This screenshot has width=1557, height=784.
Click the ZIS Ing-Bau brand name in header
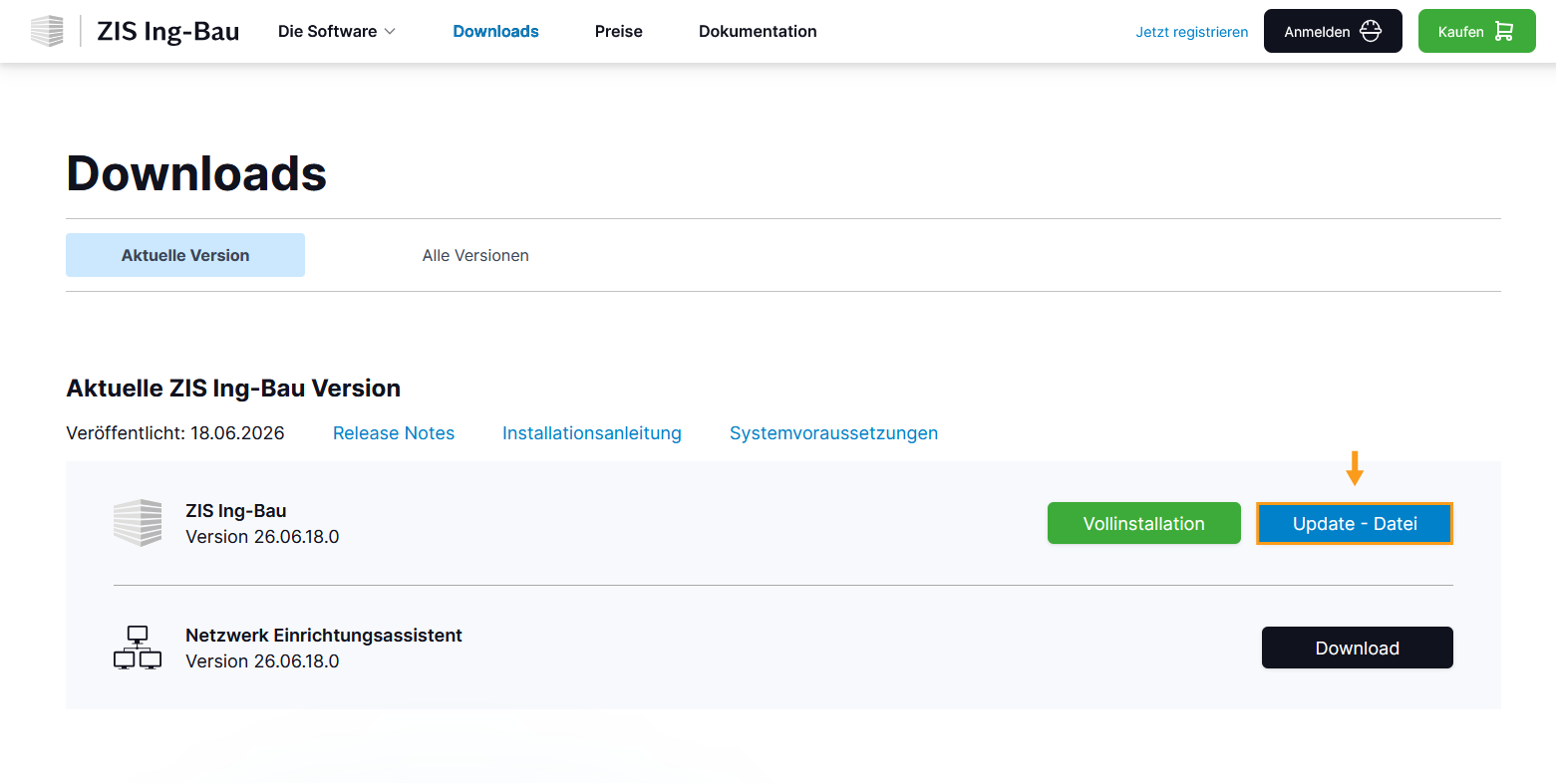click(167, 31)
